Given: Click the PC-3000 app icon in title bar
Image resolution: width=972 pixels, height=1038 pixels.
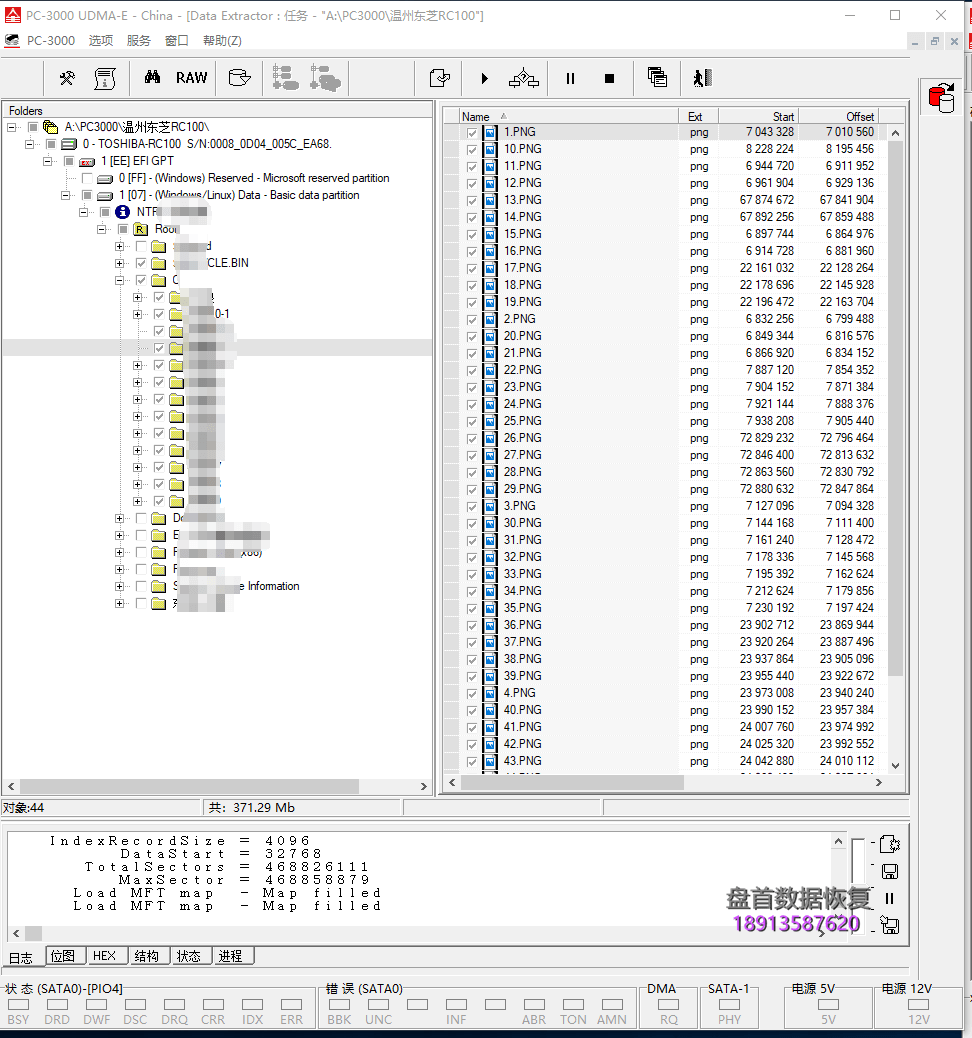Looking at the screenshot, I should coord(13,15).
